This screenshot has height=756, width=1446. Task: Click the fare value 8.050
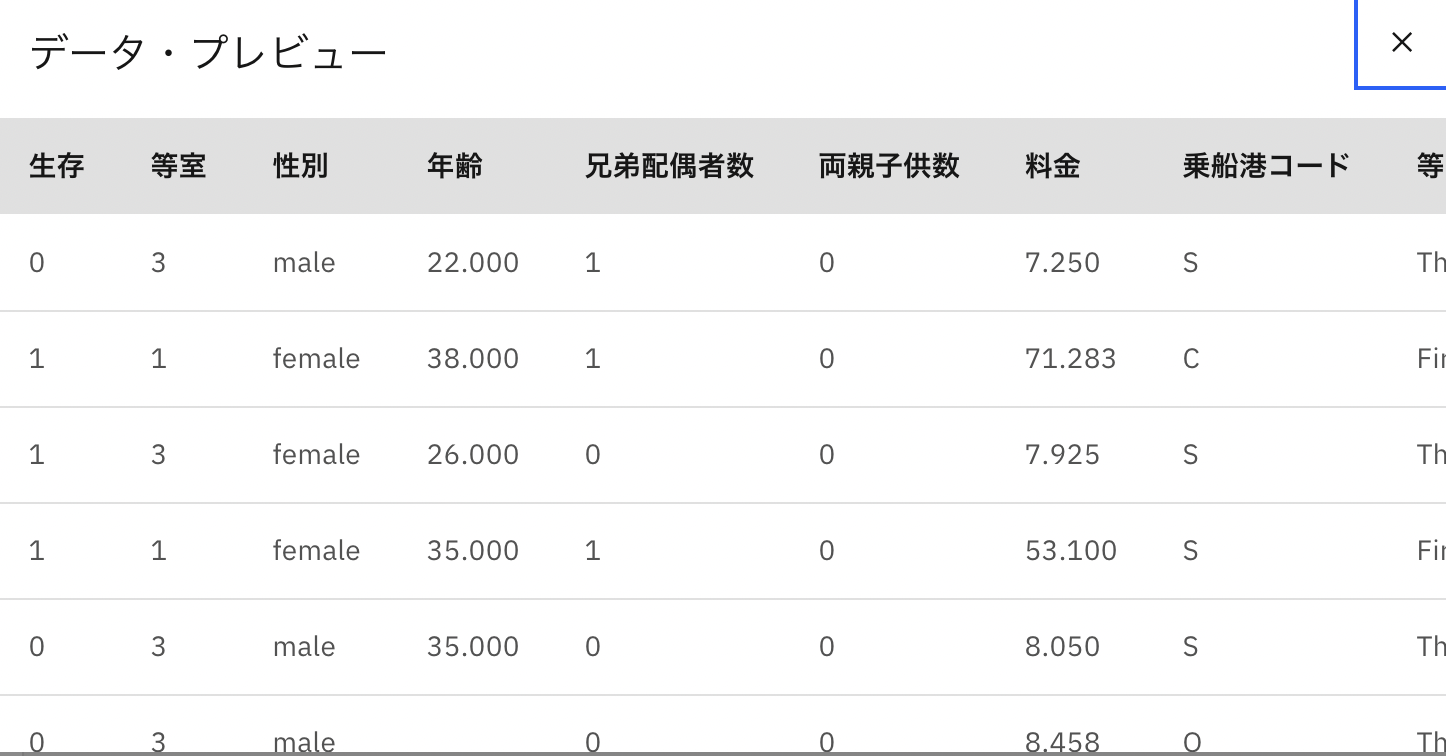pyautogui.click(x=1062, y=646)
